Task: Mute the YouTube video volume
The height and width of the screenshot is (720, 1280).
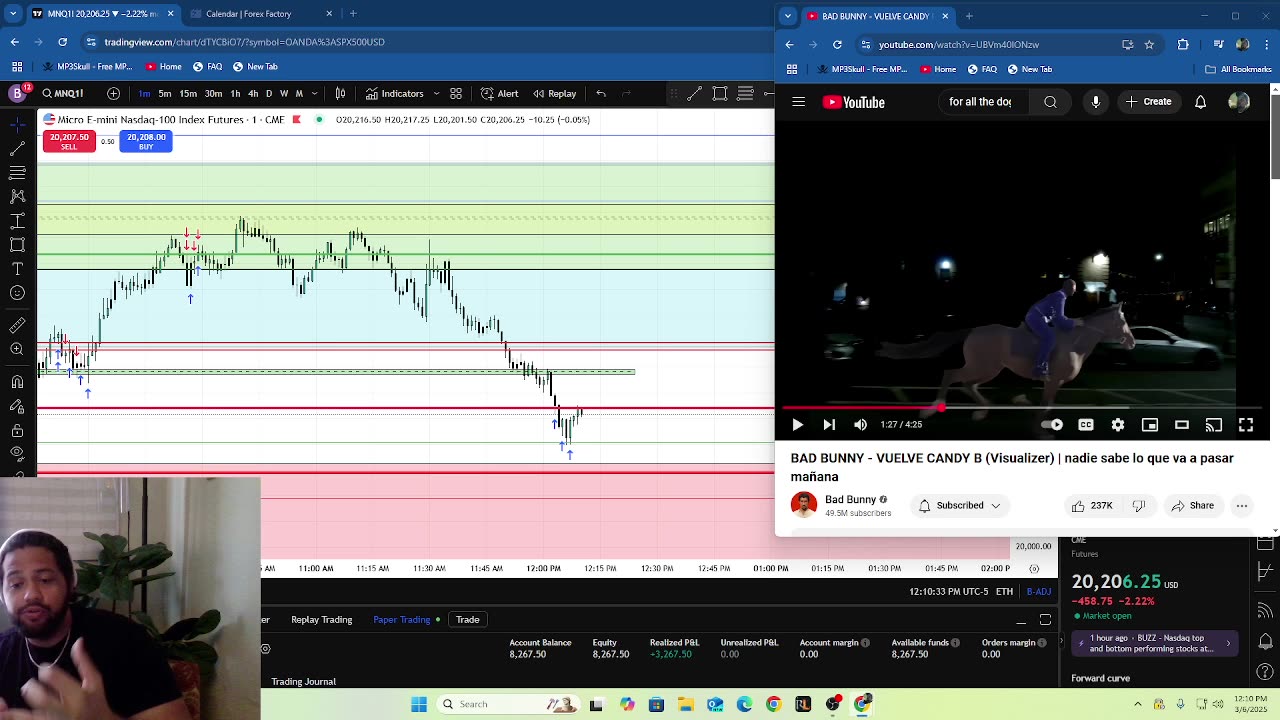Action: 861,425
